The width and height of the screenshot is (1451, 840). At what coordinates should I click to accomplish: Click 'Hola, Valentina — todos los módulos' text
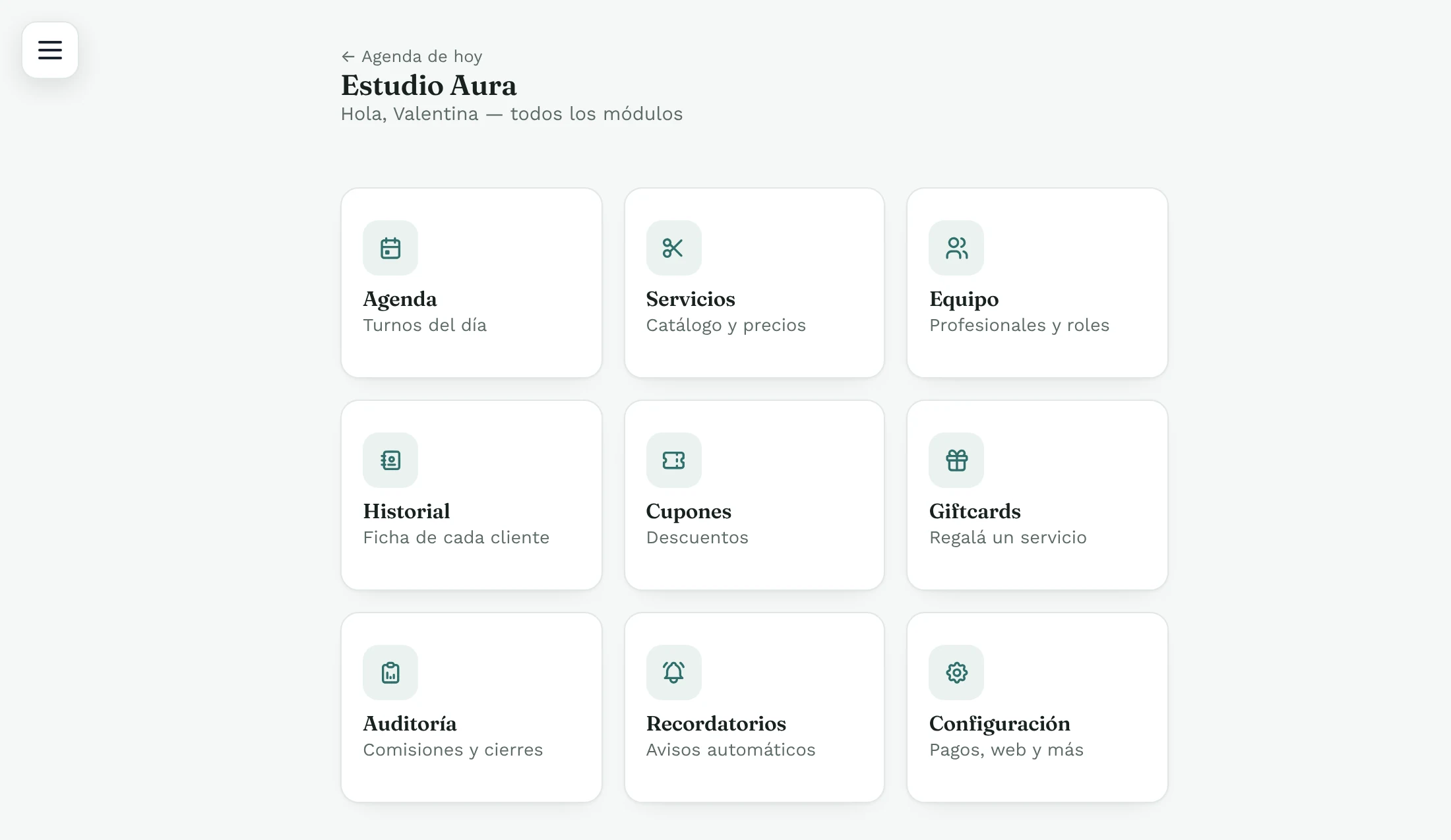pos(512,114)
